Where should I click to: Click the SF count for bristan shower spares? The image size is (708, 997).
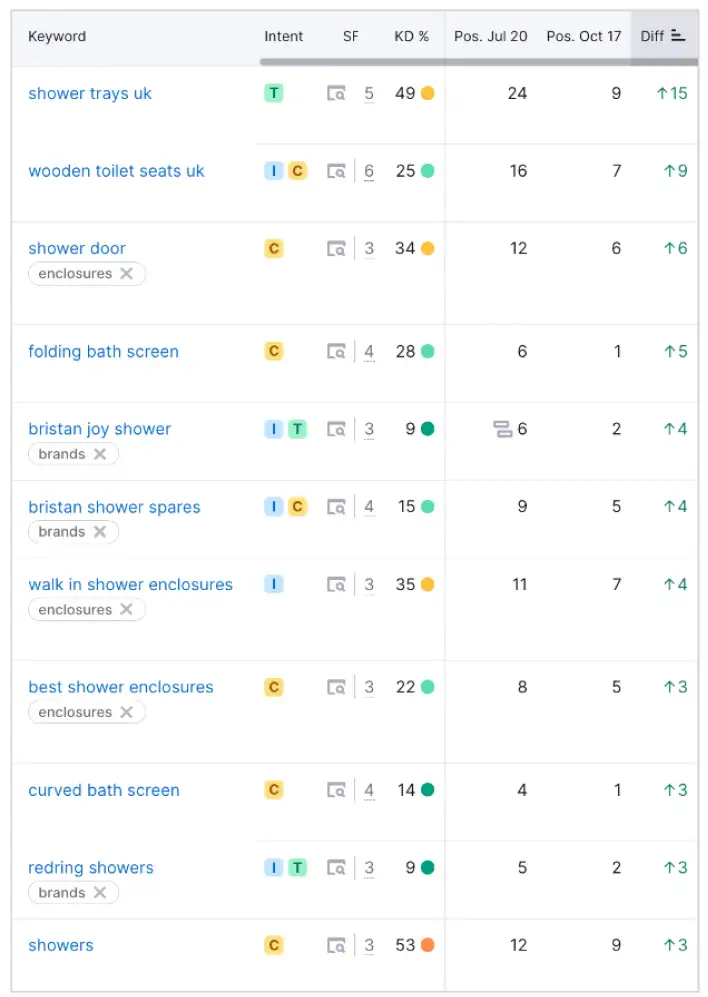point(369,508)
